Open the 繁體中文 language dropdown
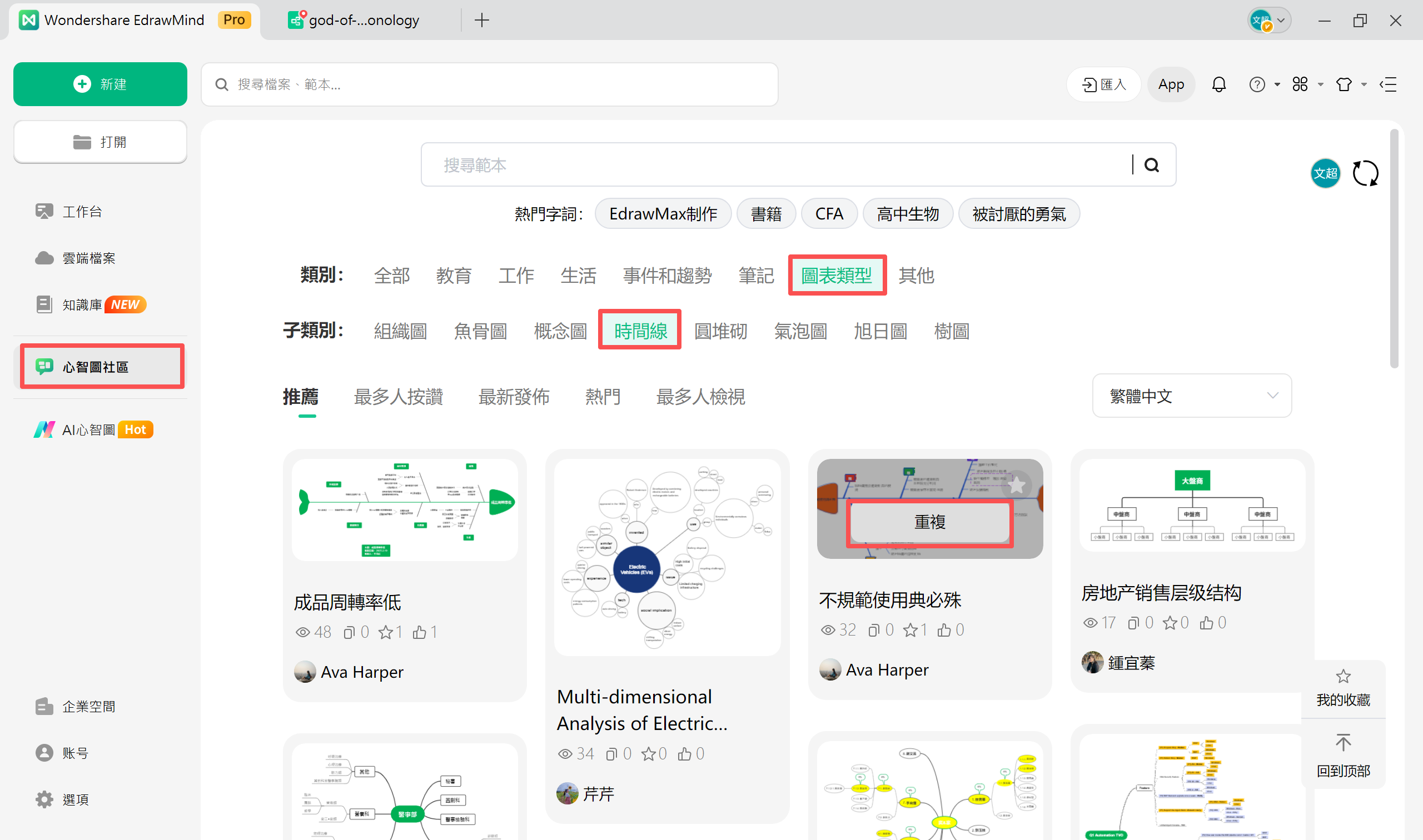Viewport: 1423px width, 840px height. [1191, 396]
